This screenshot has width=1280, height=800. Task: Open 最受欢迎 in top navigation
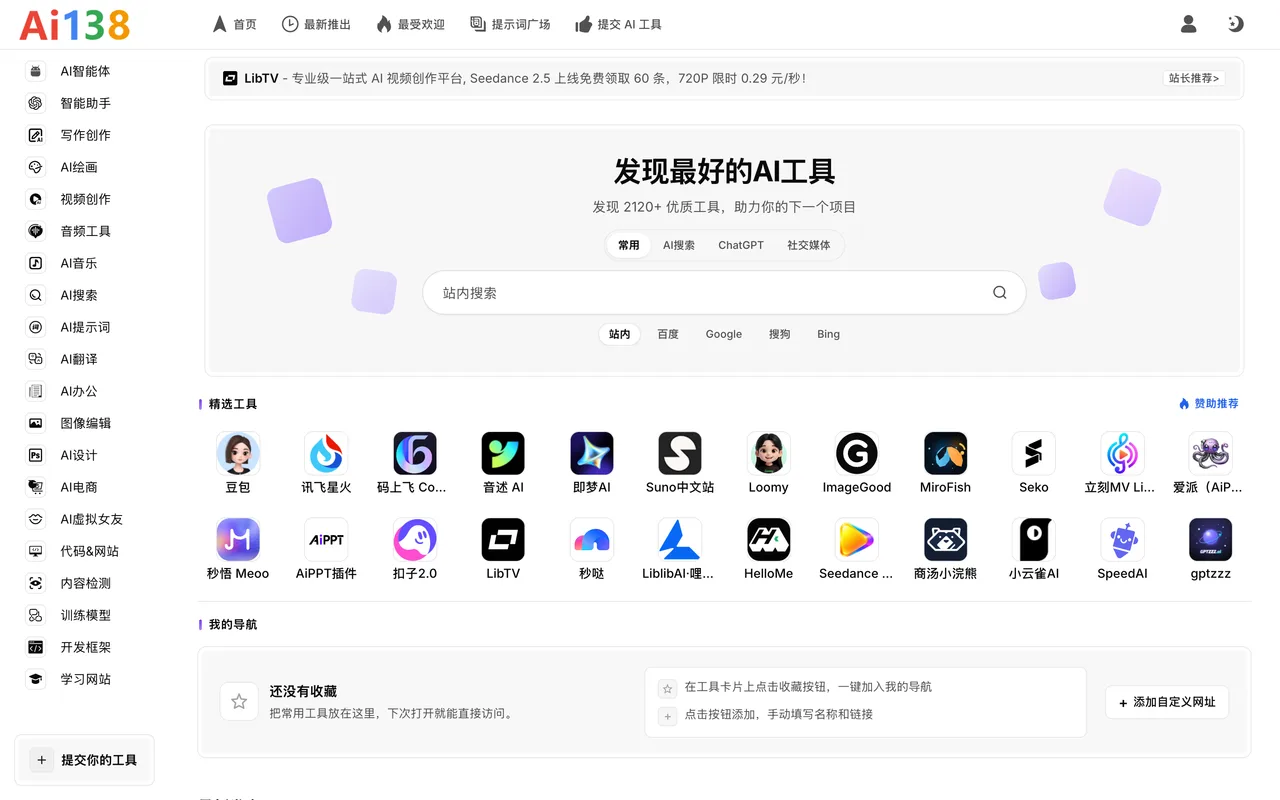[x=410, y=24]
